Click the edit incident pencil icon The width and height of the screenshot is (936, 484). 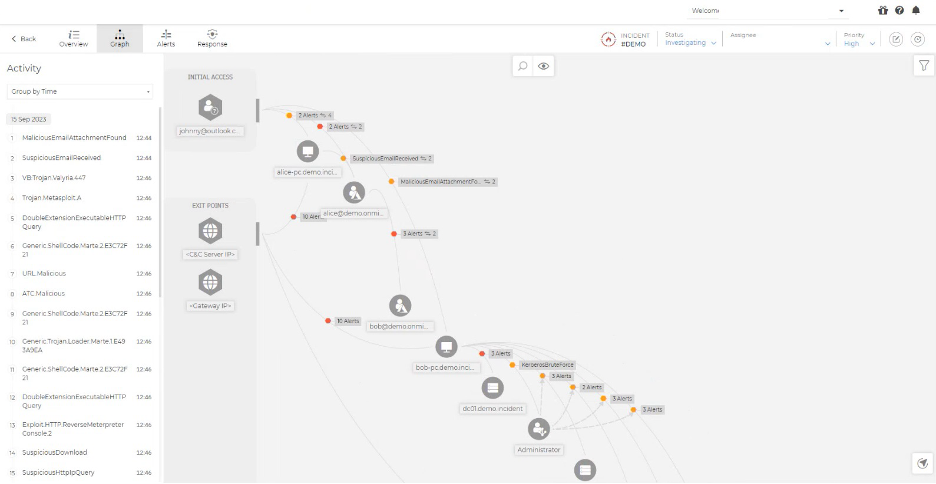[896, 39]
